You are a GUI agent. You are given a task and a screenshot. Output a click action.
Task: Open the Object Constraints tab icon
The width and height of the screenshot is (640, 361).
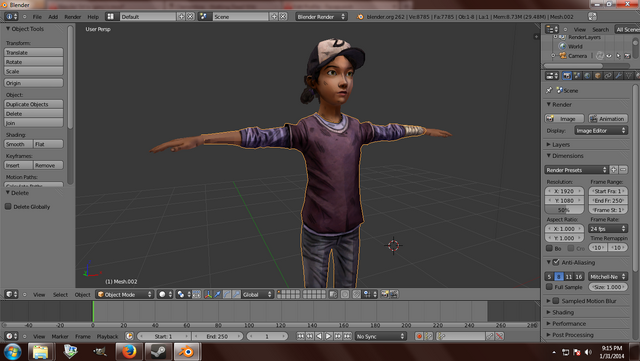point(608,76)
